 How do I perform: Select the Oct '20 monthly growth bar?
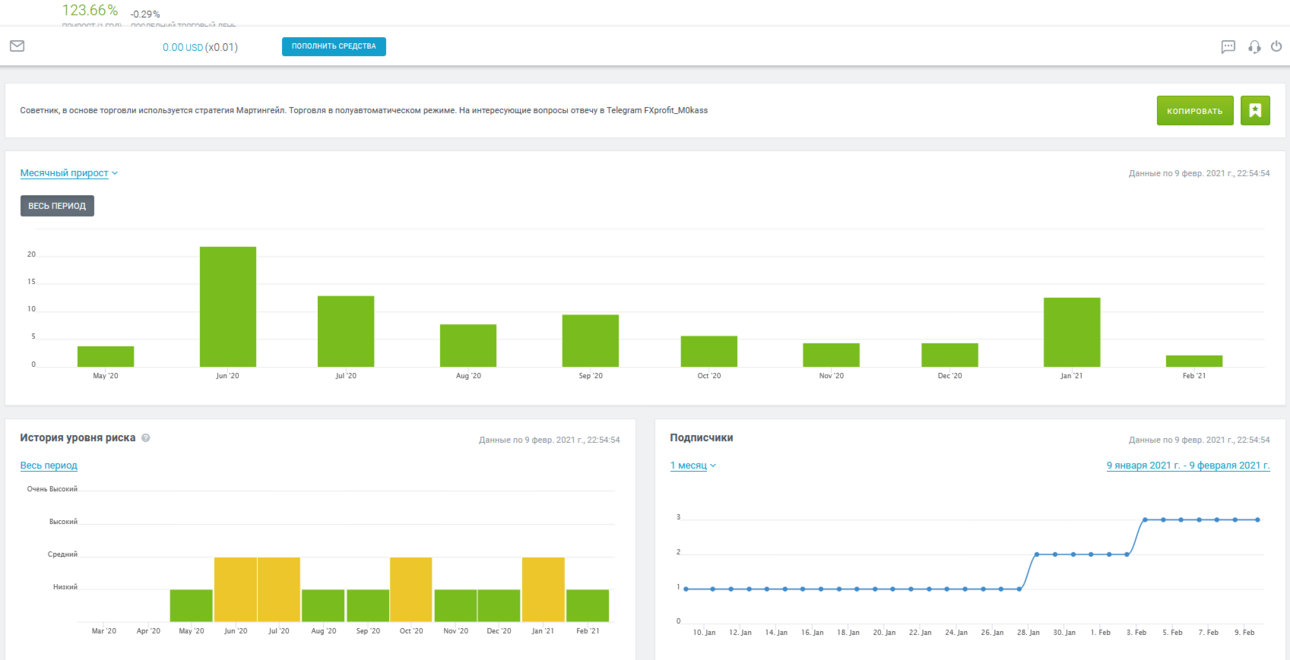click(709, 351)
